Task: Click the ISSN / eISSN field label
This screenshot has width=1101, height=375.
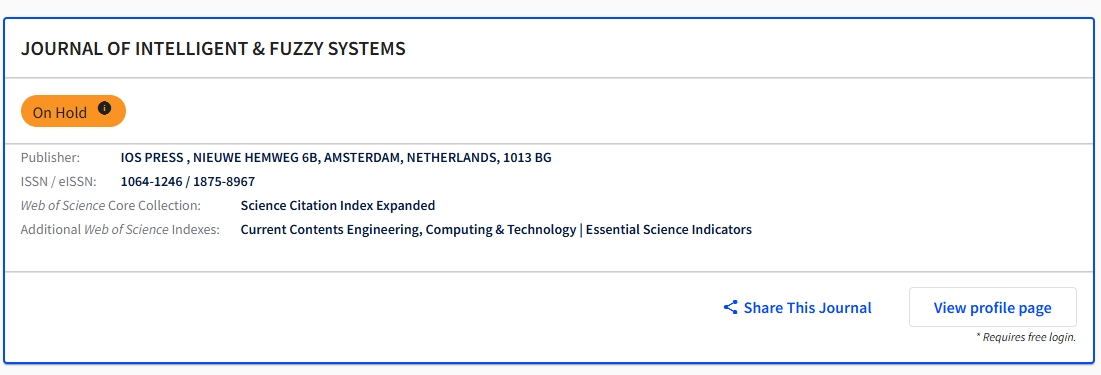Action: (x=58, y=181)
